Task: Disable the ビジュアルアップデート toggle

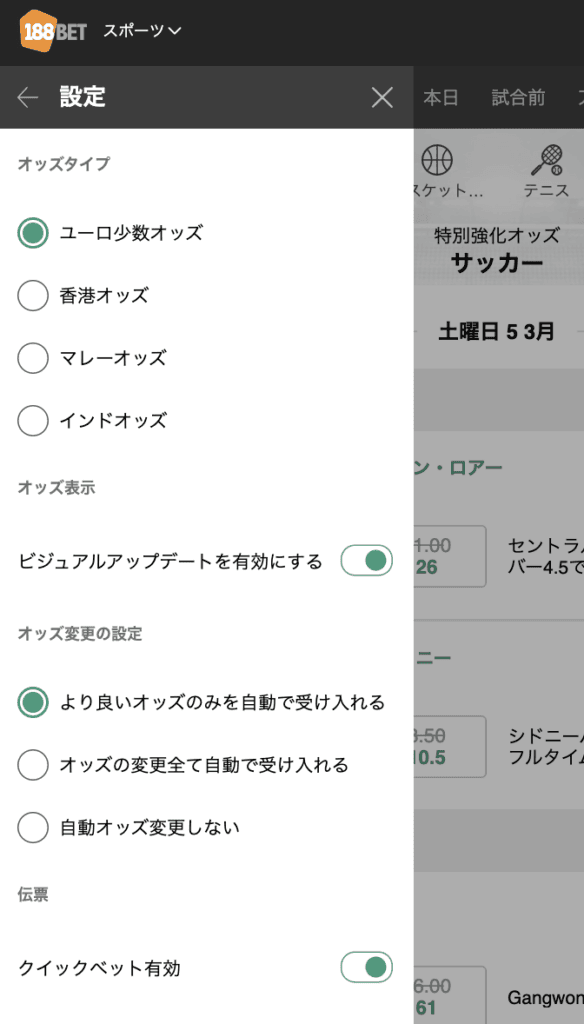Action: click(366, 560)
